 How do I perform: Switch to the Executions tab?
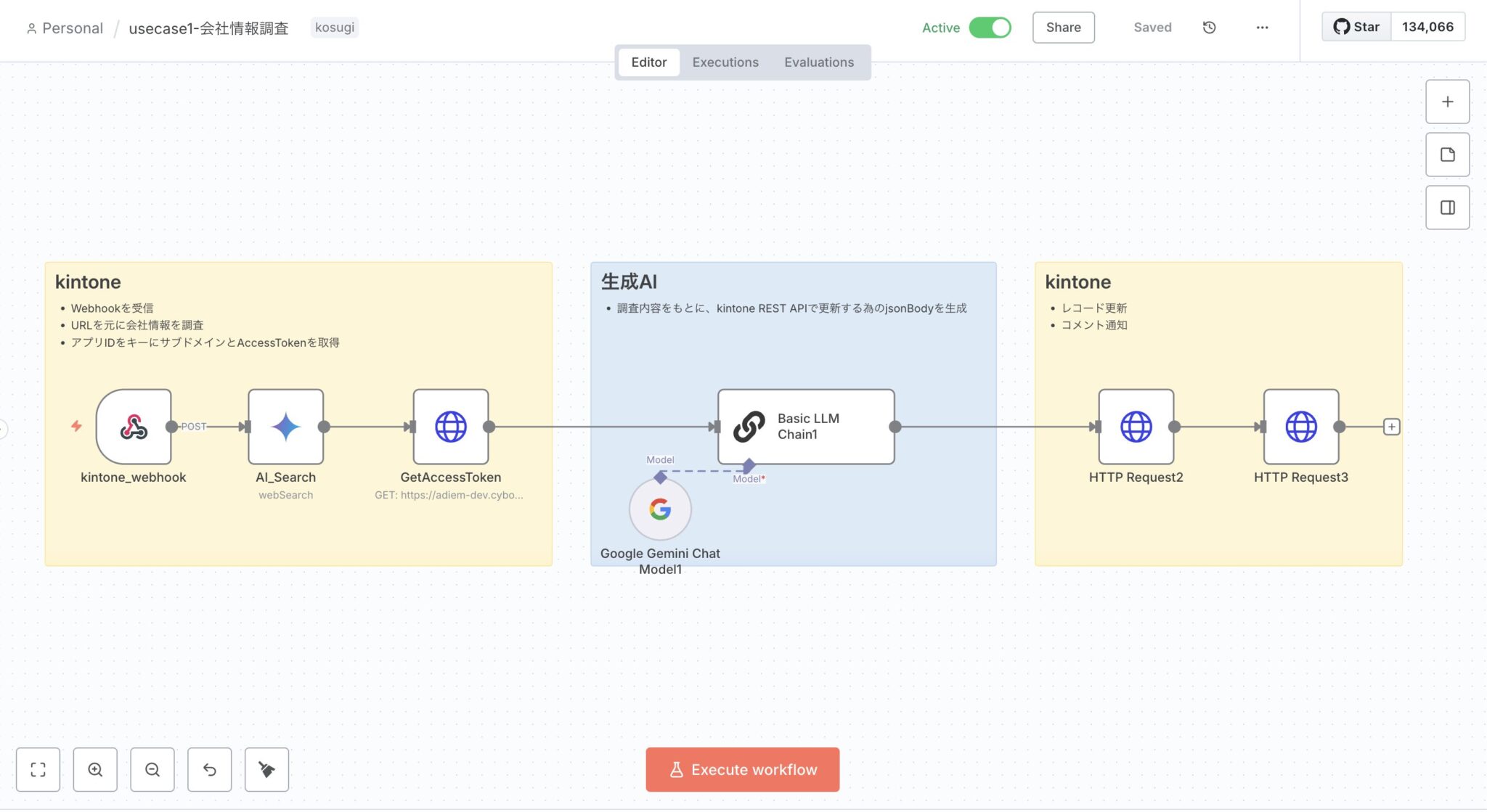tap(725, 62)
